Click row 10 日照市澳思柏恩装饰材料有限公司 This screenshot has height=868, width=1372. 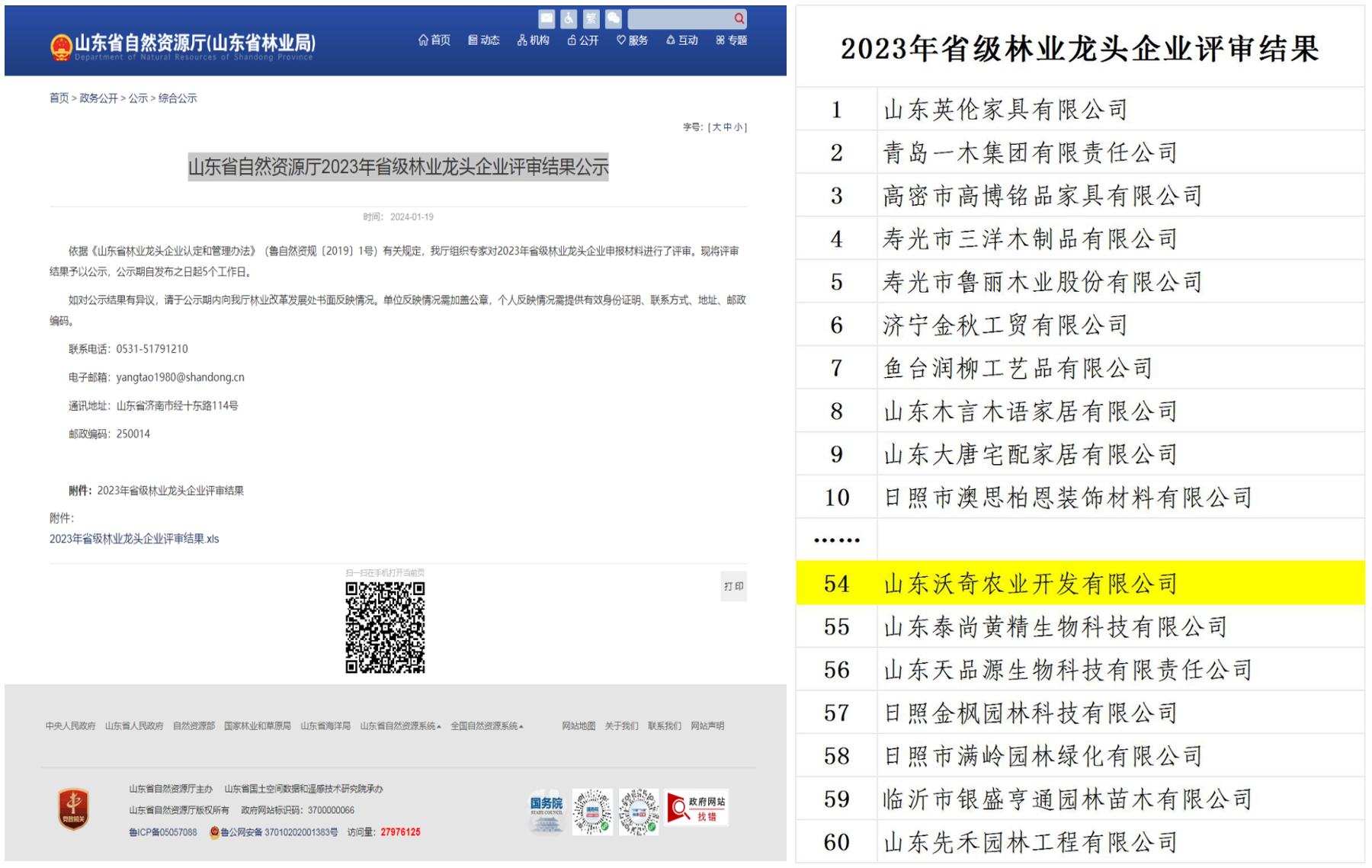tap(1081, 498)
